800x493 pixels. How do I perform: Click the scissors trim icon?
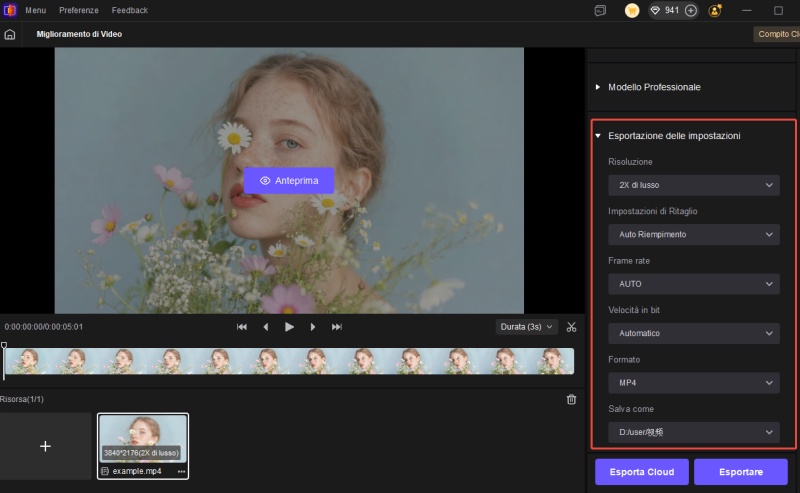[571, 327]
